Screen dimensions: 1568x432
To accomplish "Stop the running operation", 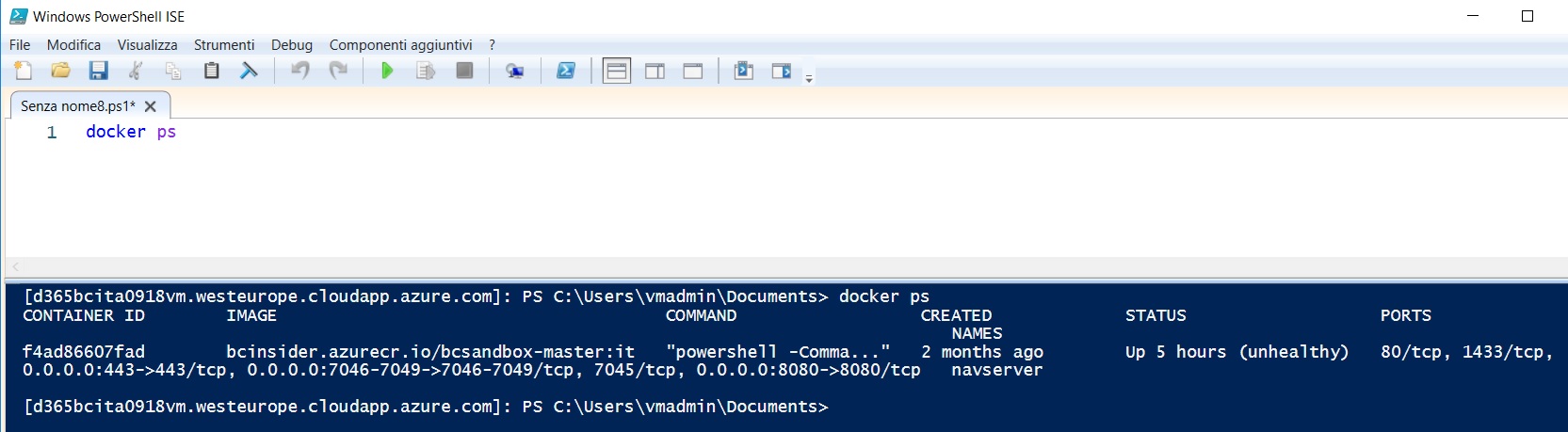I will pos(464,71).
